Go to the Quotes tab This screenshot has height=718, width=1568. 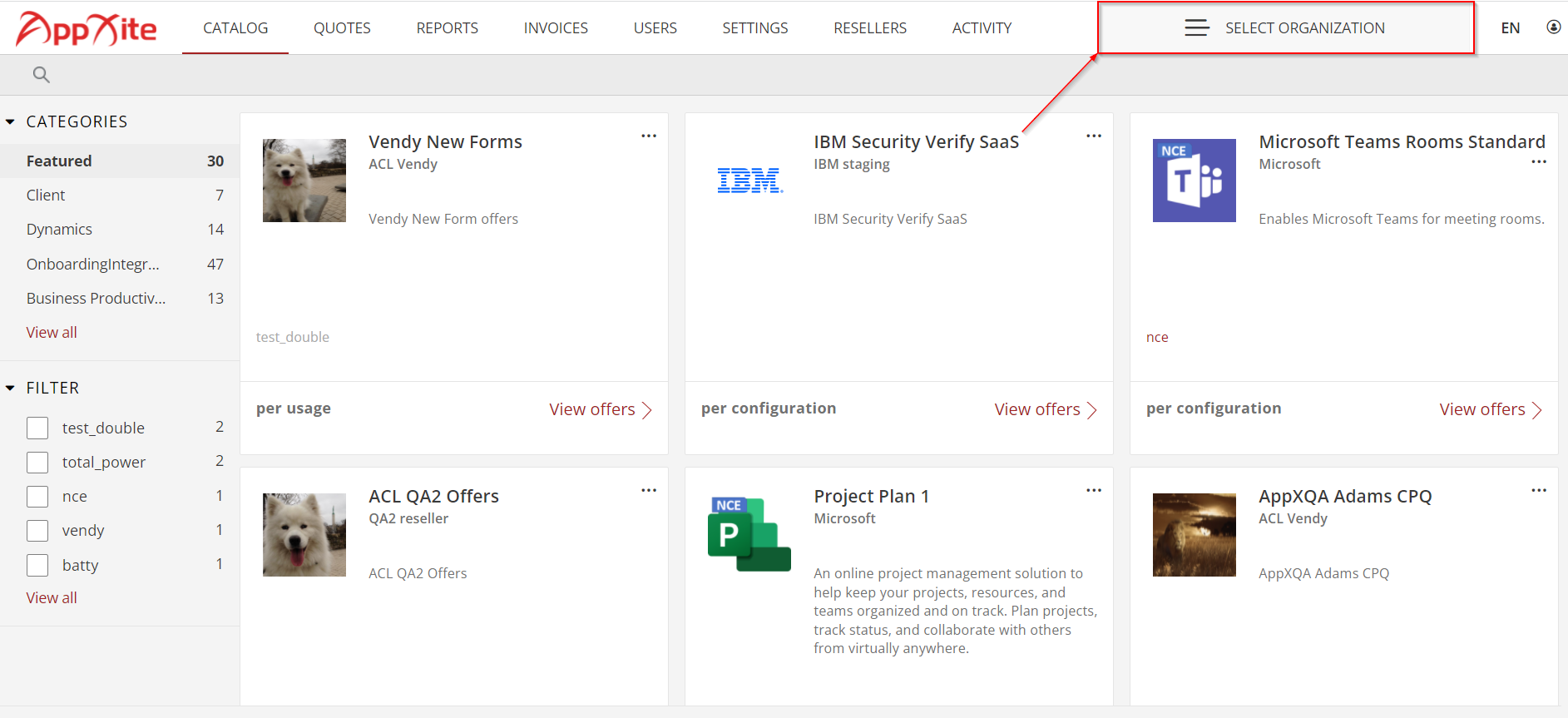342,28
